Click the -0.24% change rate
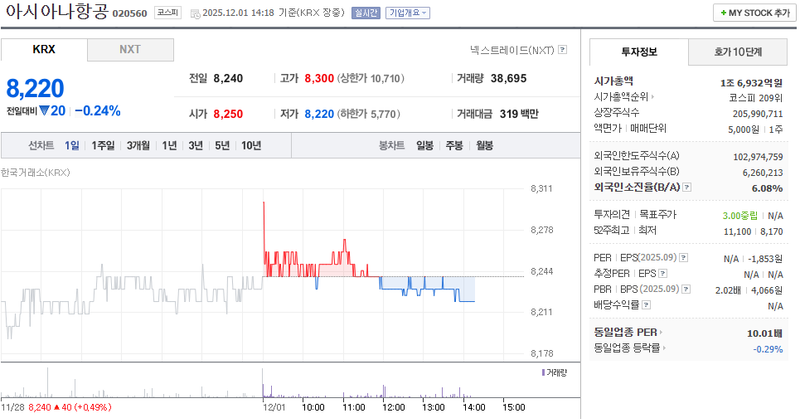Screen dimensions: 800x419 [x=97, y=111]
